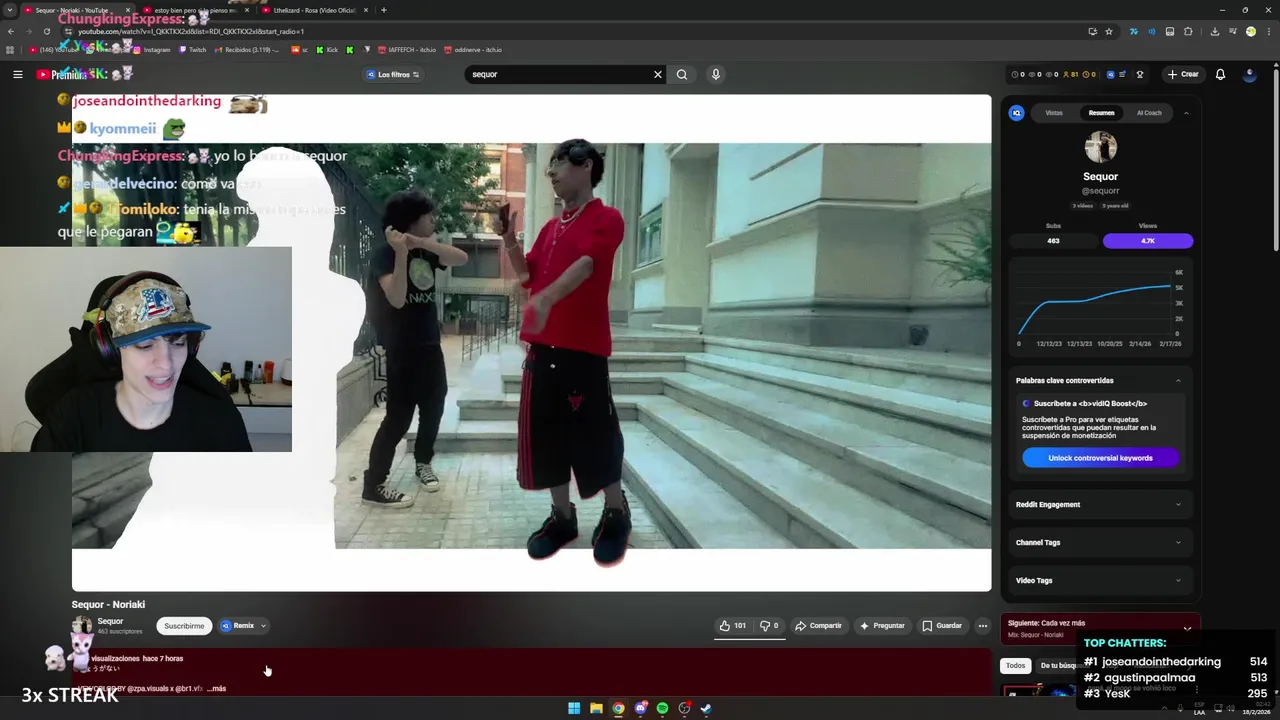Switch to the AI Coach tab
This screenshot has width=1280, height=720.
coord(1149,113)
